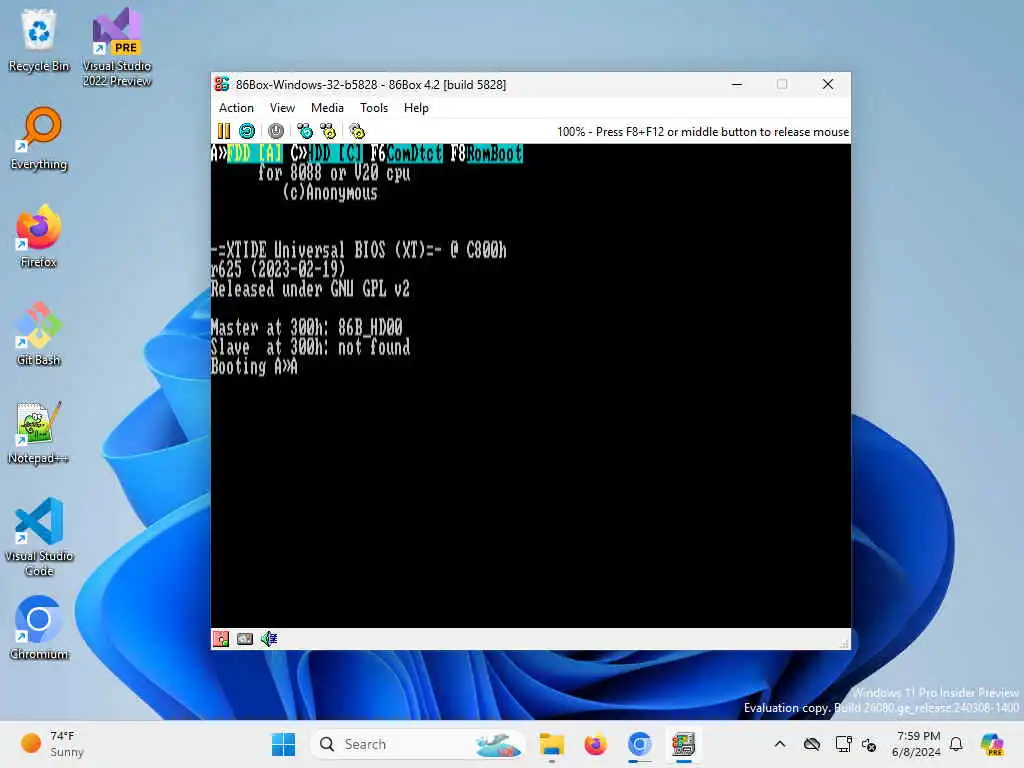
Task: Open Visual Studio Code desktop shortcut
Action: tap(39, 537)
